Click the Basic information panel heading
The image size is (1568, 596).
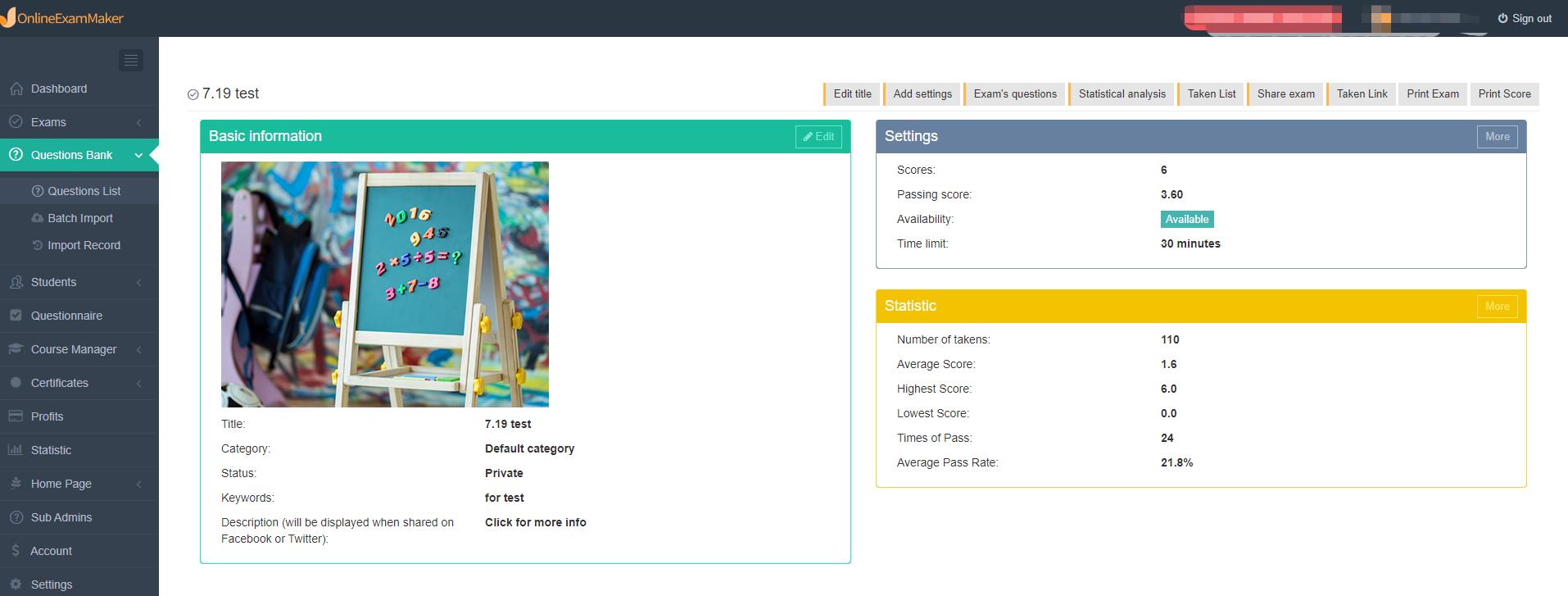coord(265,136)
